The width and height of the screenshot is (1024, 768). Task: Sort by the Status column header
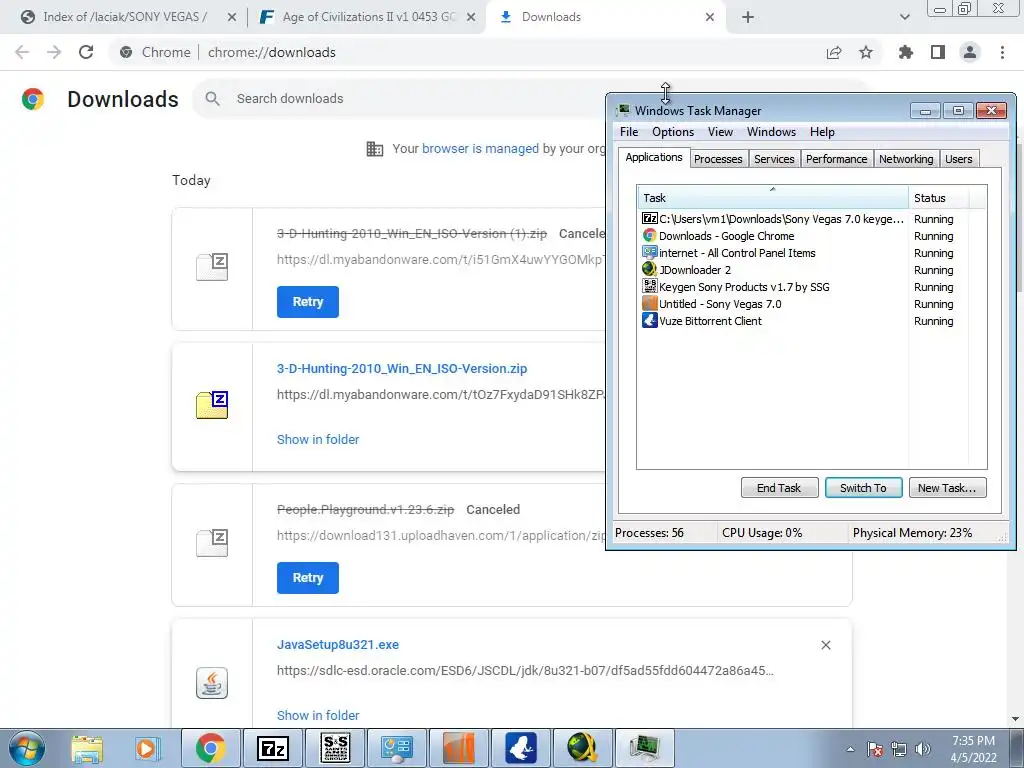(938, 198)
